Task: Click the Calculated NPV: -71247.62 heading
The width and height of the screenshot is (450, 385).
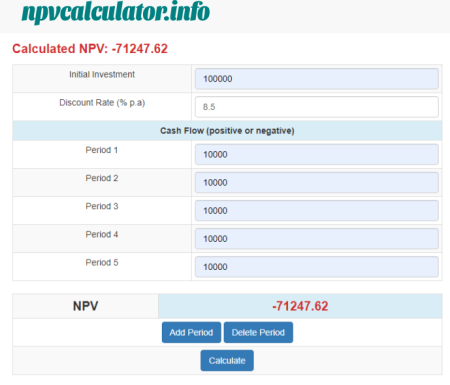Action: click(x=90, y=49)
